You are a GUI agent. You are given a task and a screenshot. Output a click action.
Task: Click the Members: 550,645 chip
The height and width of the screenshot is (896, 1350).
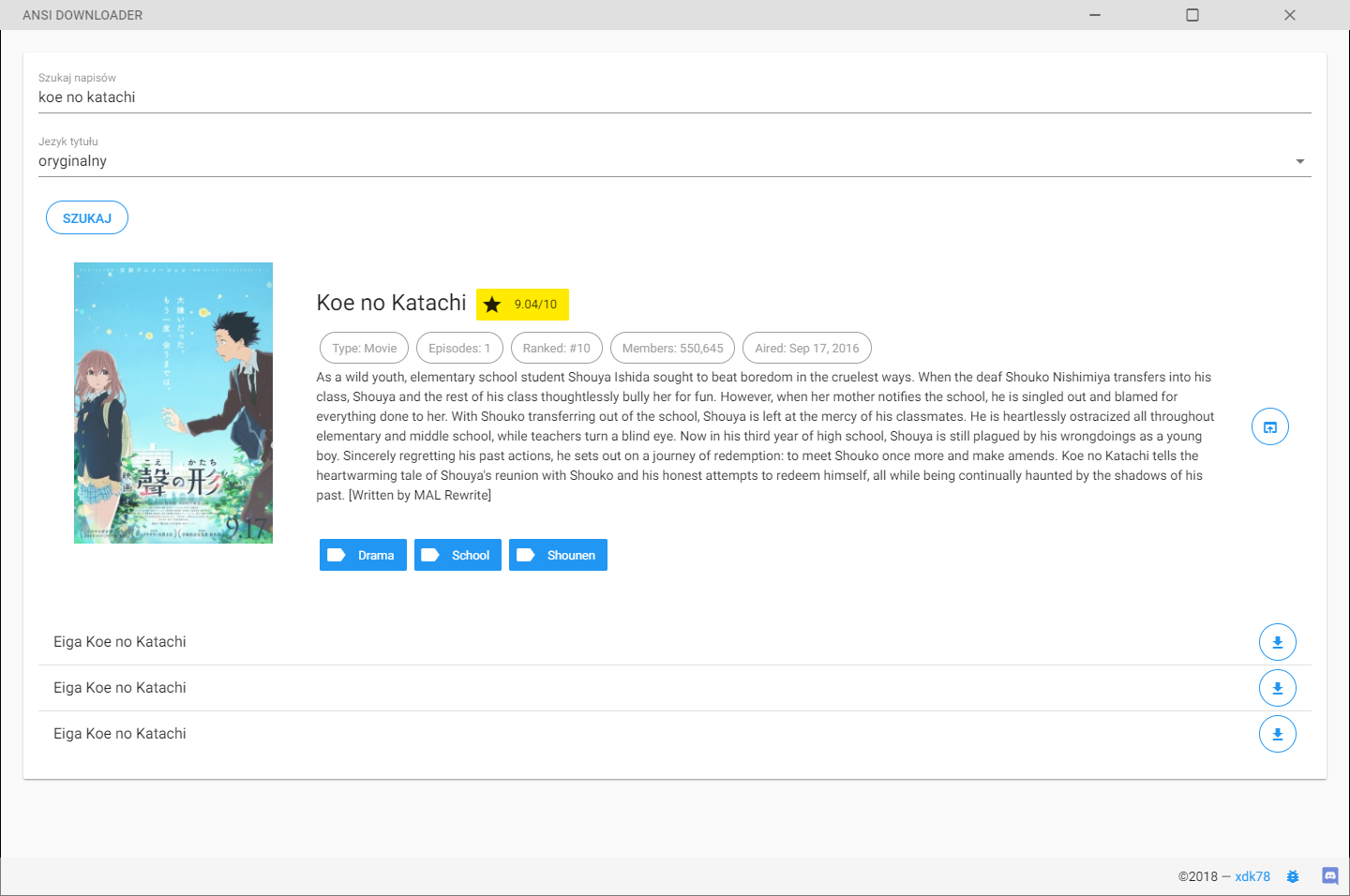tap(673, 348)
